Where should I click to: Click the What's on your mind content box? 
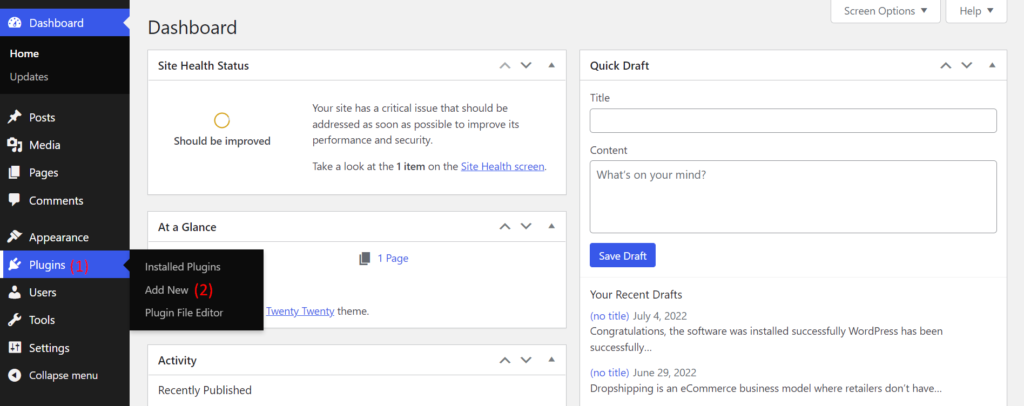[x=793, y=196]
